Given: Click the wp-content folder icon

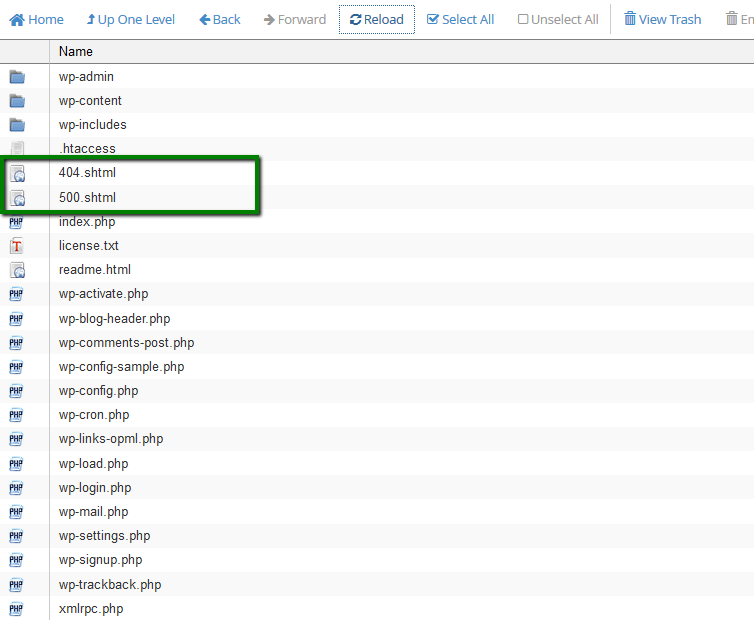Looking at the screenshot, I should (x=17, y=101).
